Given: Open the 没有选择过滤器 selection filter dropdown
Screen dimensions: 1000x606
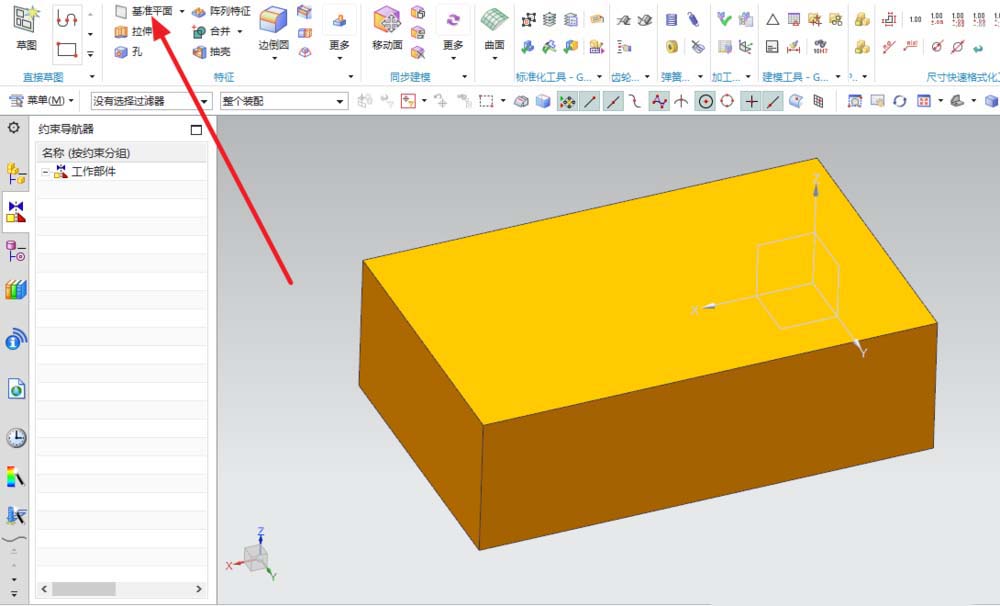Looking at the screenshot, I should (x=151, y=101).
